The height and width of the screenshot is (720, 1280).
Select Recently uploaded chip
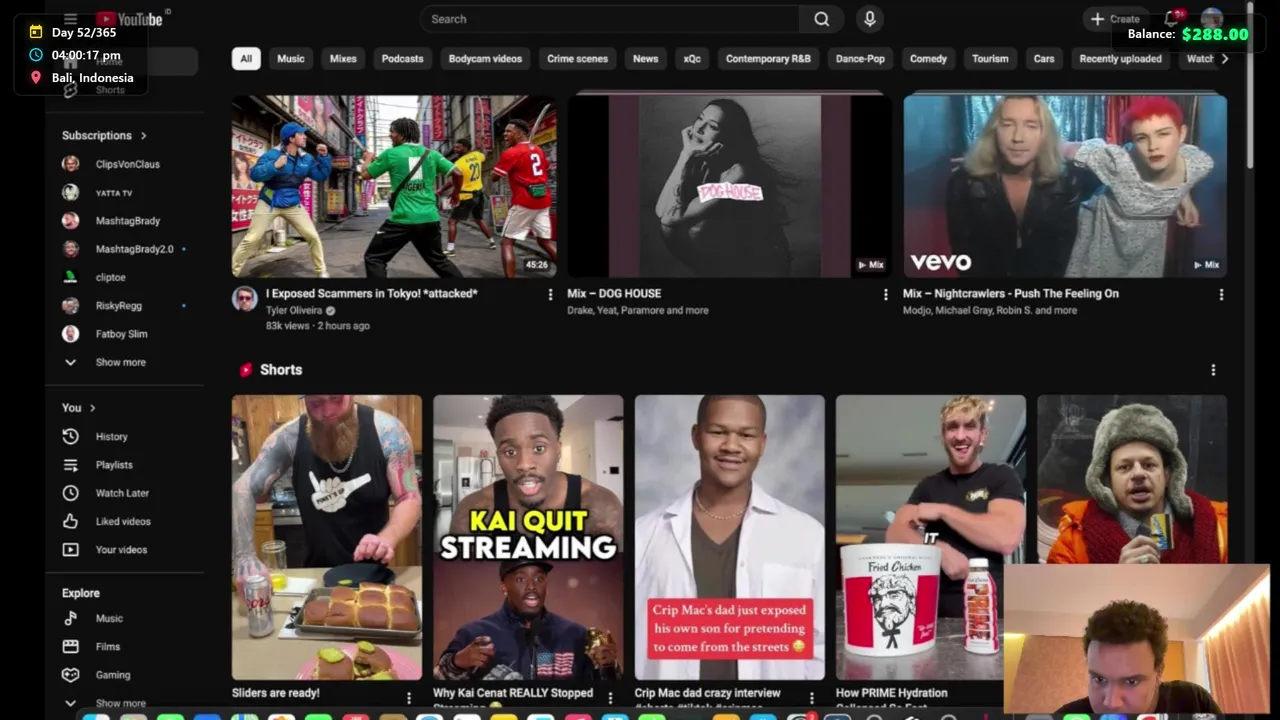[x=1120, y=59]
